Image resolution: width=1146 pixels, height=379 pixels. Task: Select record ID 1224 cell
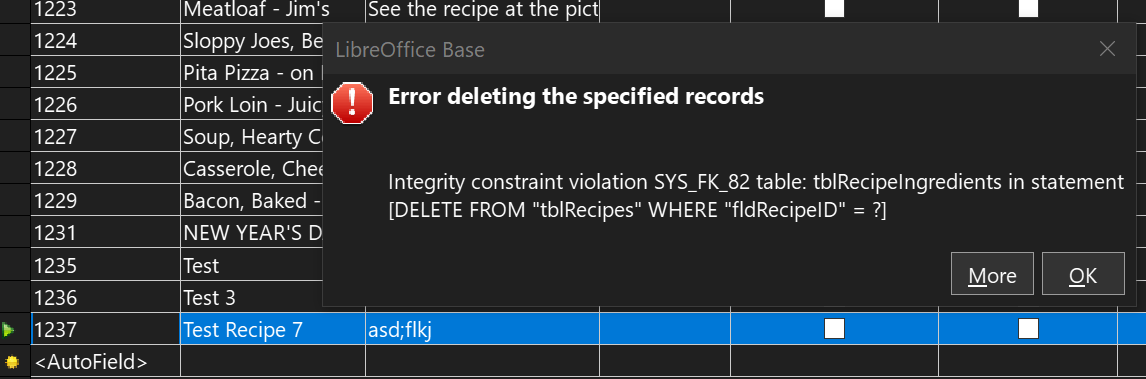pos(106,41)
